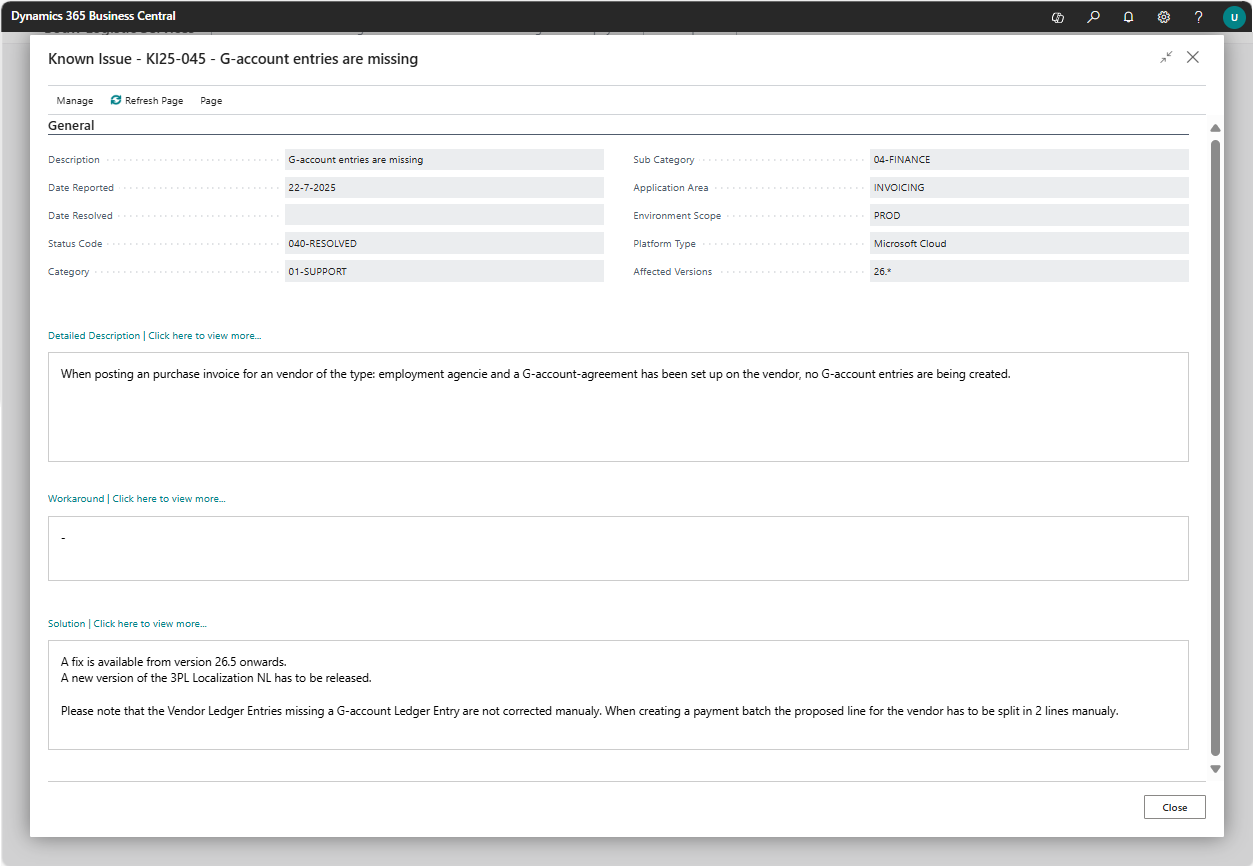
Task: Click the scrollbar up arrow
Action: 1216,129
